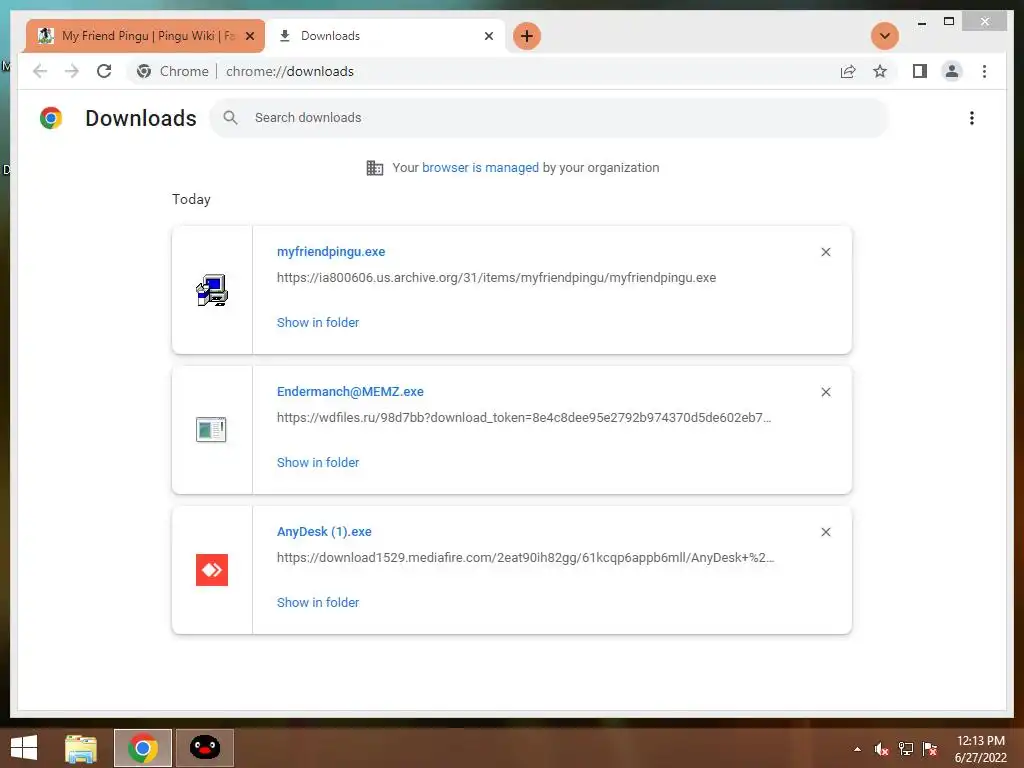
Task: Open the tab search dropdown arrow
Action: pos(885,36)
